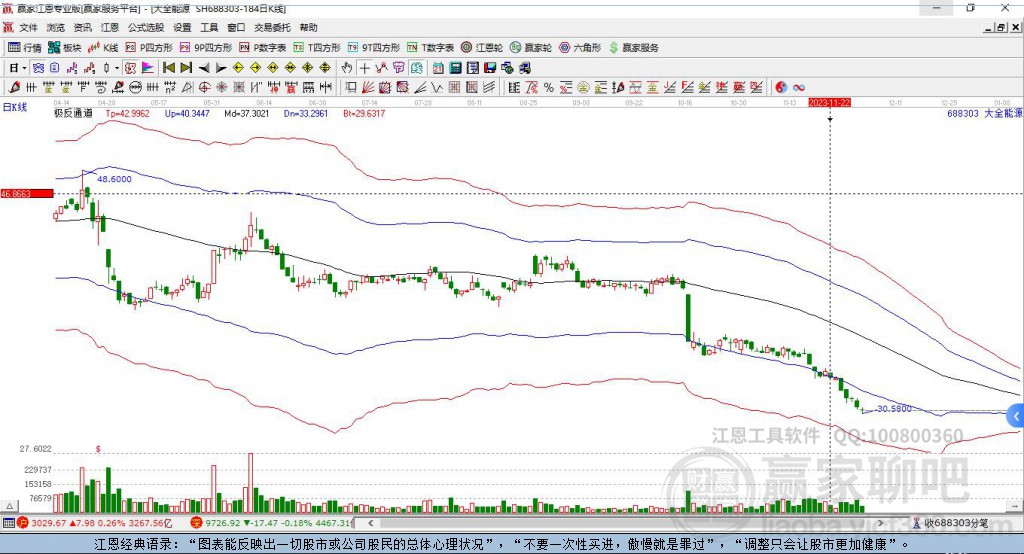
Task: Open 资讯 menu
Action: point(83,27)
